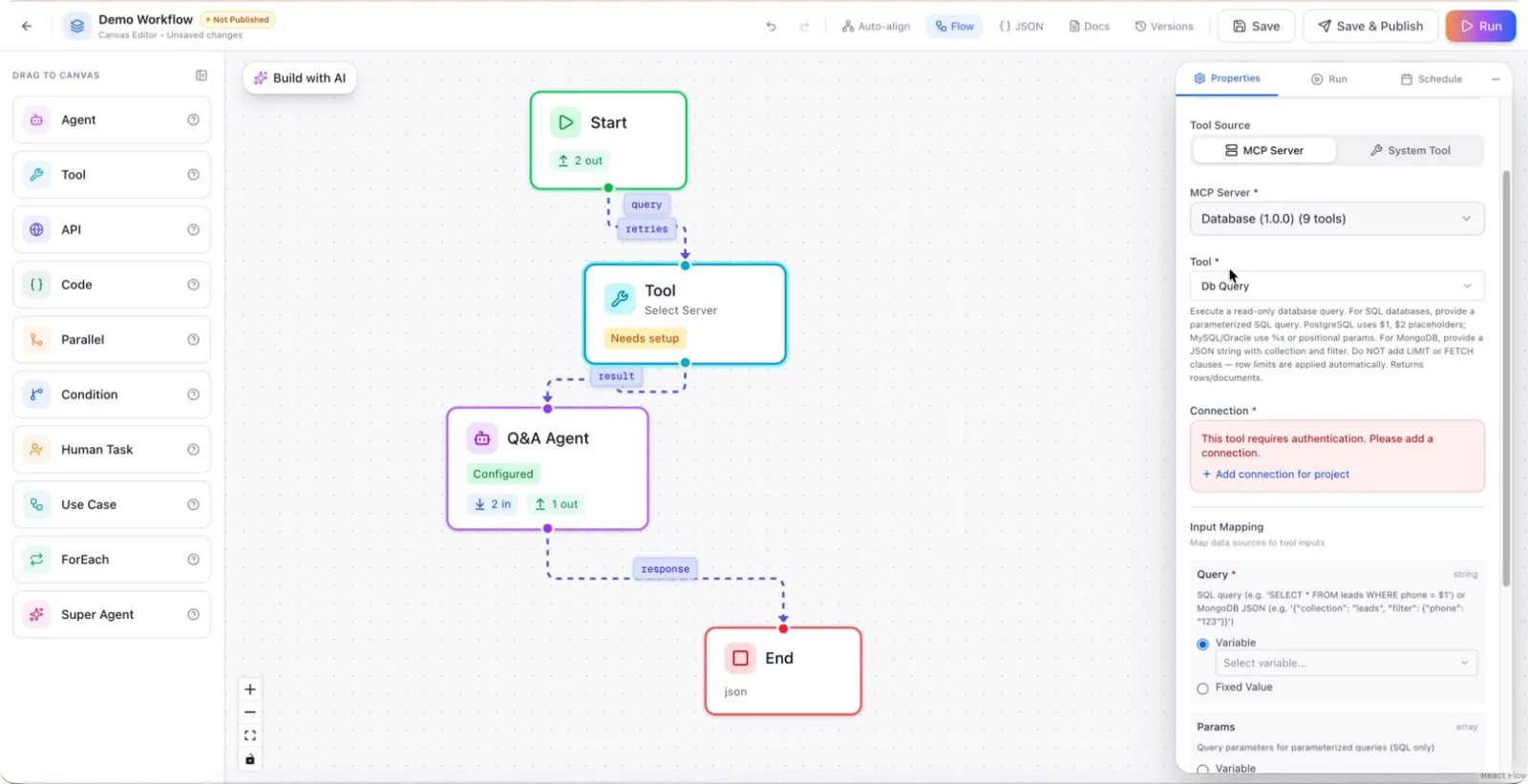
Task: Select the Q&A Agent node on canvas
Action: pos(547,469)
